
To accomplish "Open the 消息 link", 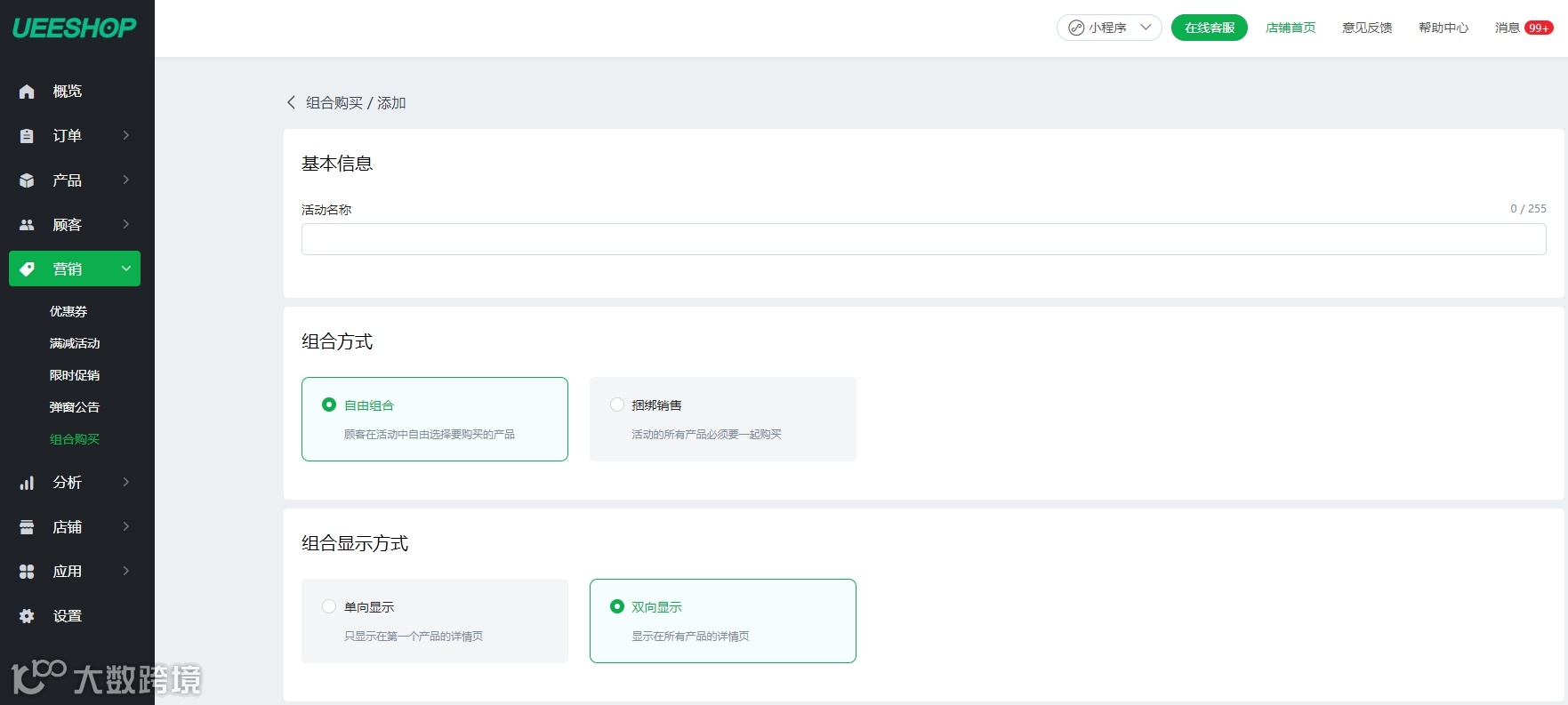I will [x=1508, y=28].
